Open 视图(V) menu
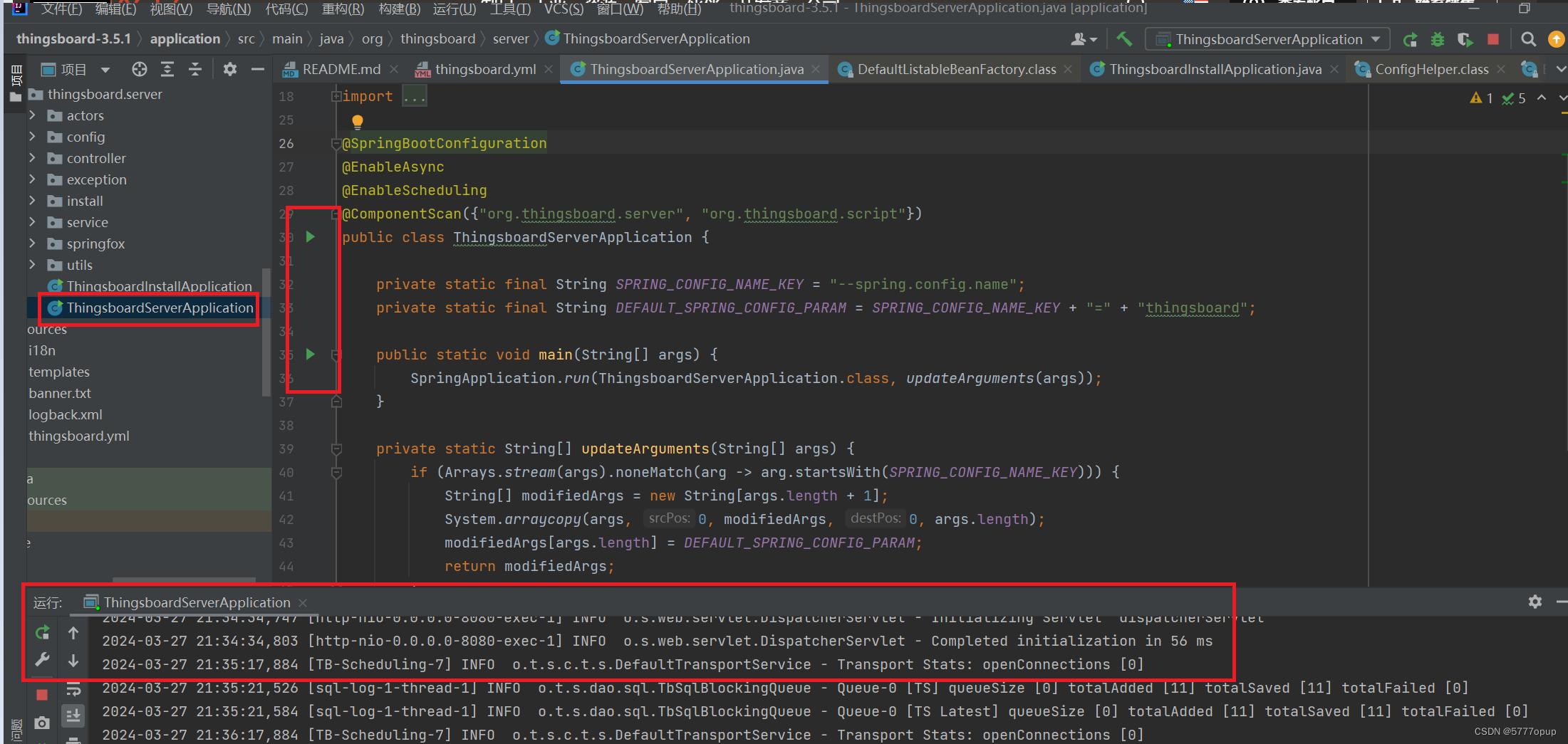 click(172, 9)
